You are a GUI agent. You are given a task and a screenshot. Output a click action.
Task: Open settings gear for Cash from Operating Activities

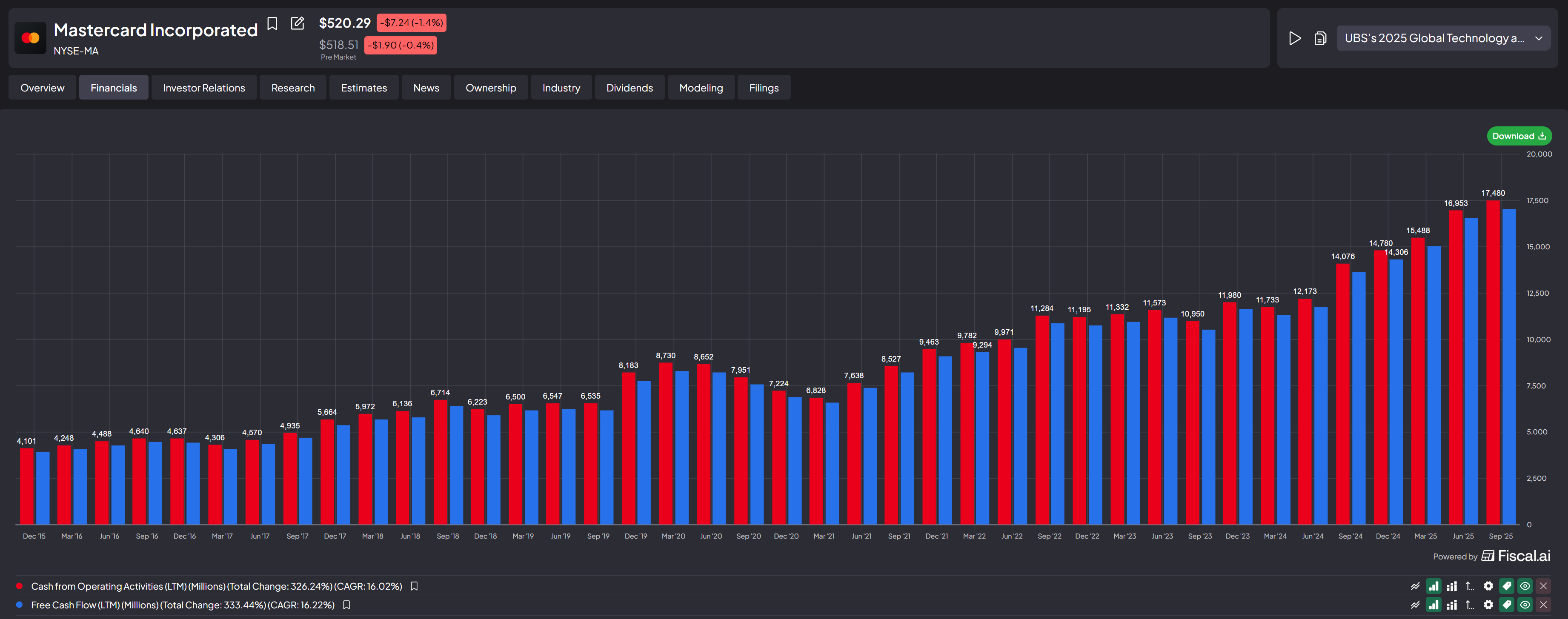(x=1488, y=586)
